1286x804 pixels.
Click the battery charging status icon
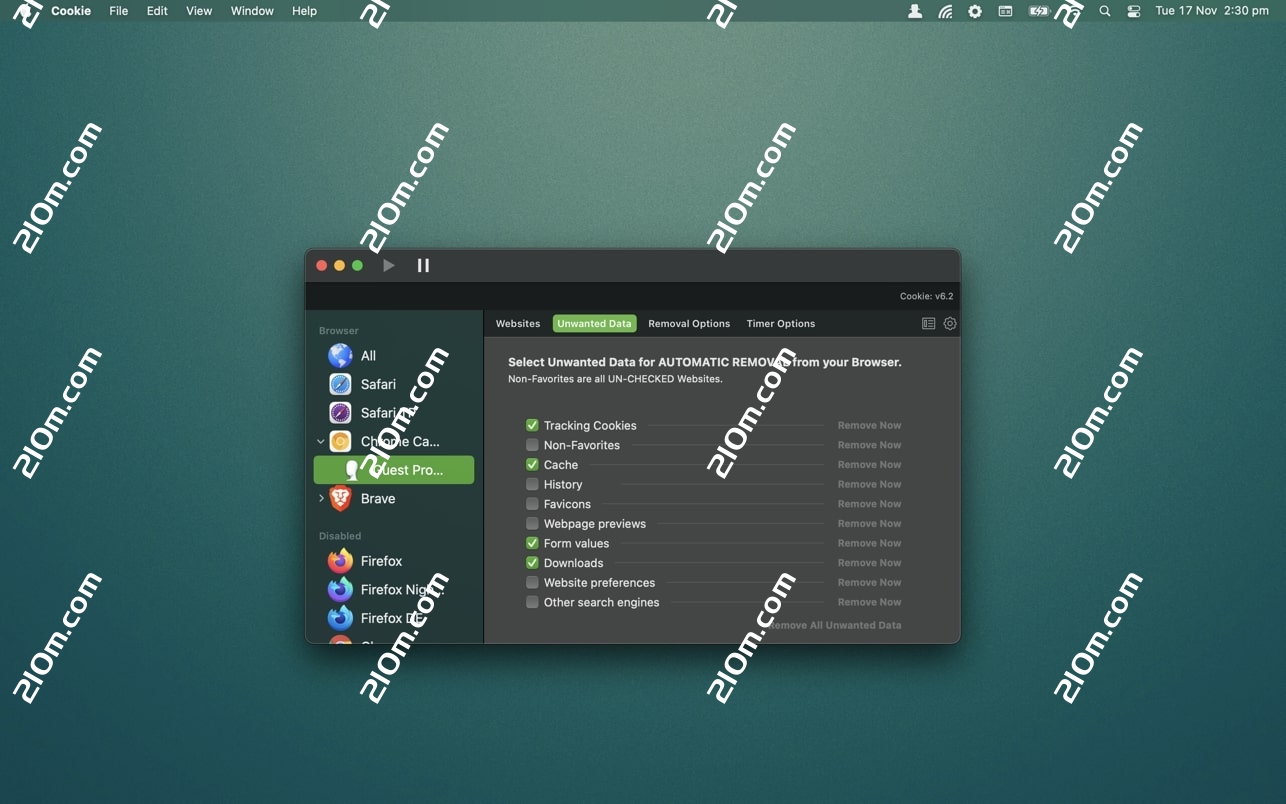1039,11
